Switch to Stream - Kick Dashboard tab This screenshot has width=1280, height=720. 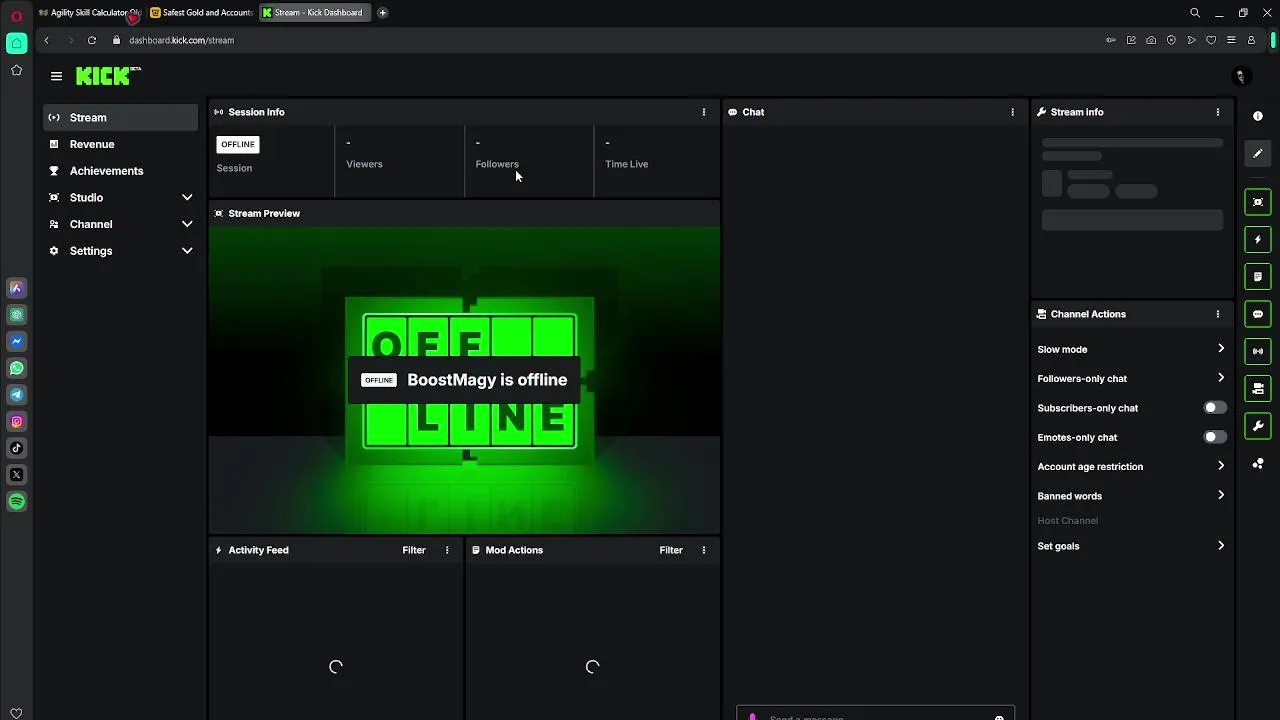click(314, 13)
